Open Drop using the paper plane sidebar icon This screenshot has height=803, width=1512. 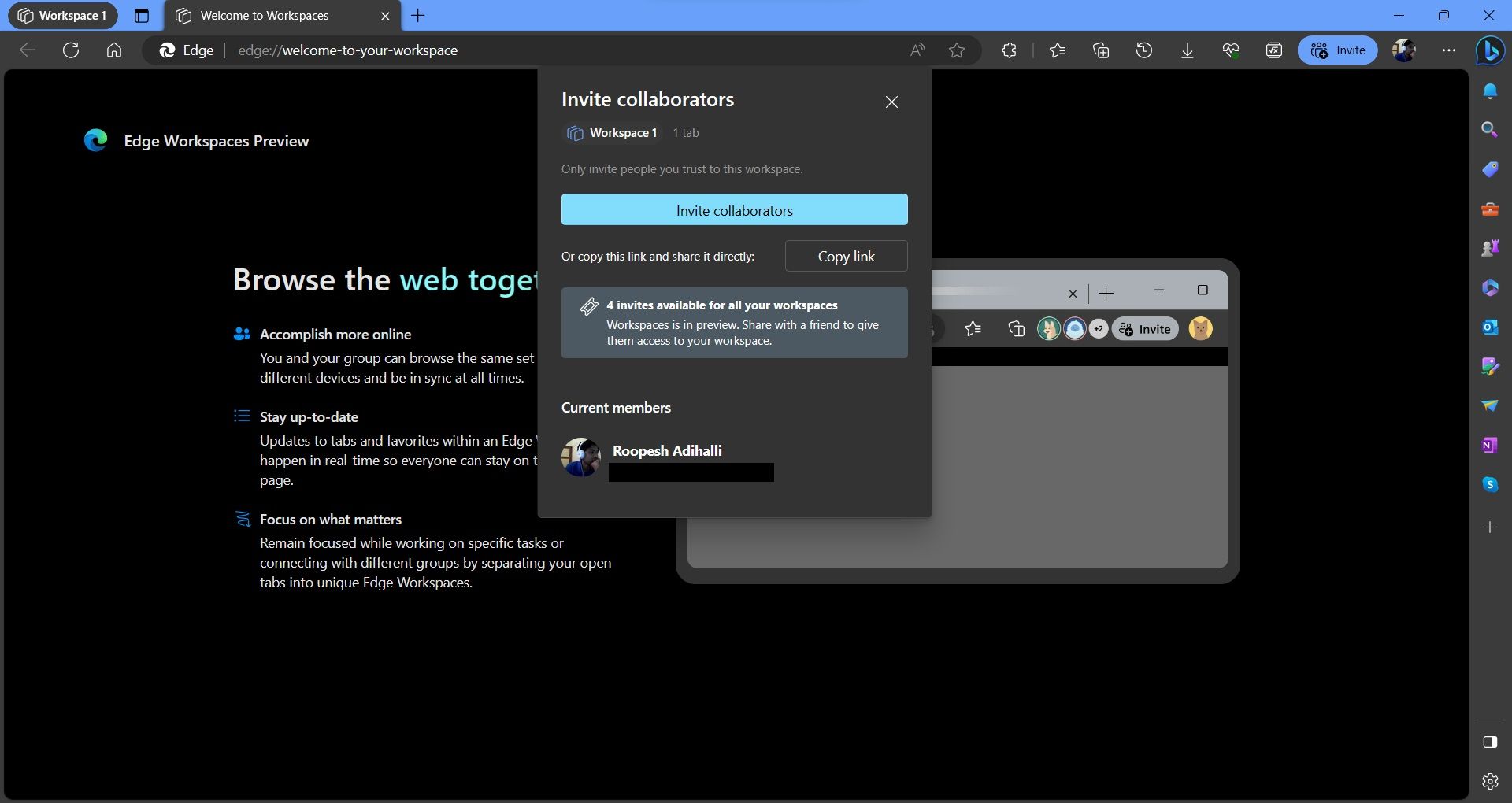tap(1489, 405)
